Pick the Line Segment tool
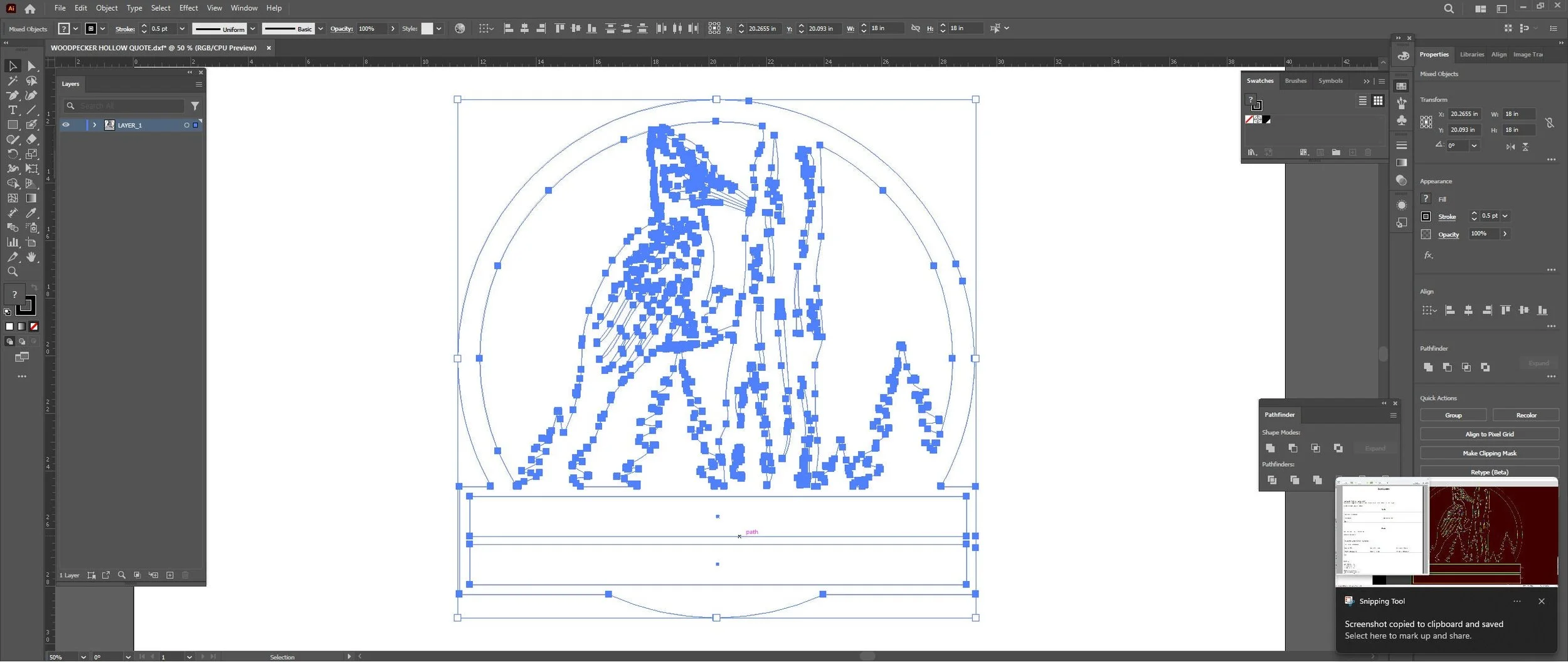 click(x=31, y=110)
